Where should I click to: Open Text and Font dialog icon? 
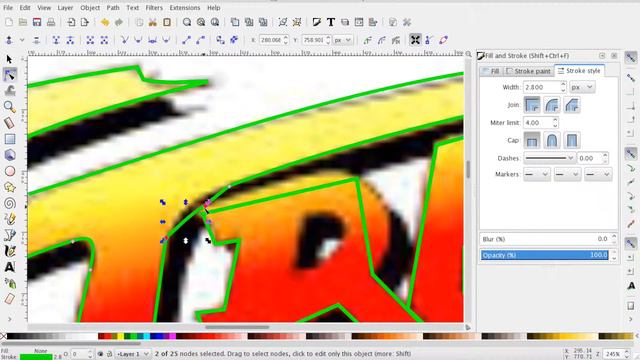[331, 22]
